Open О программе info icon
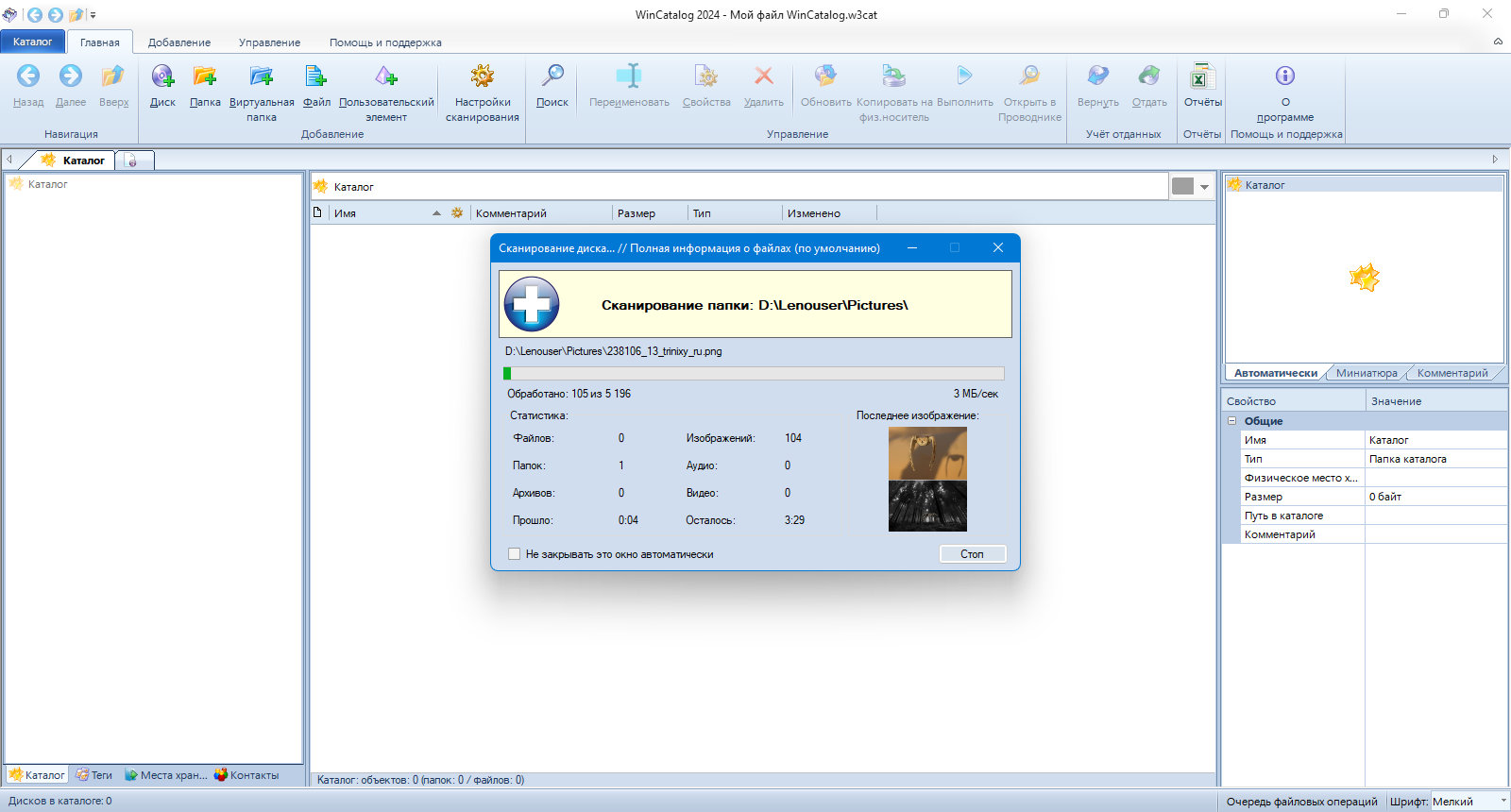This screenshot has width=1511, height=812. pyautogui.click(x=1285, y=76)
